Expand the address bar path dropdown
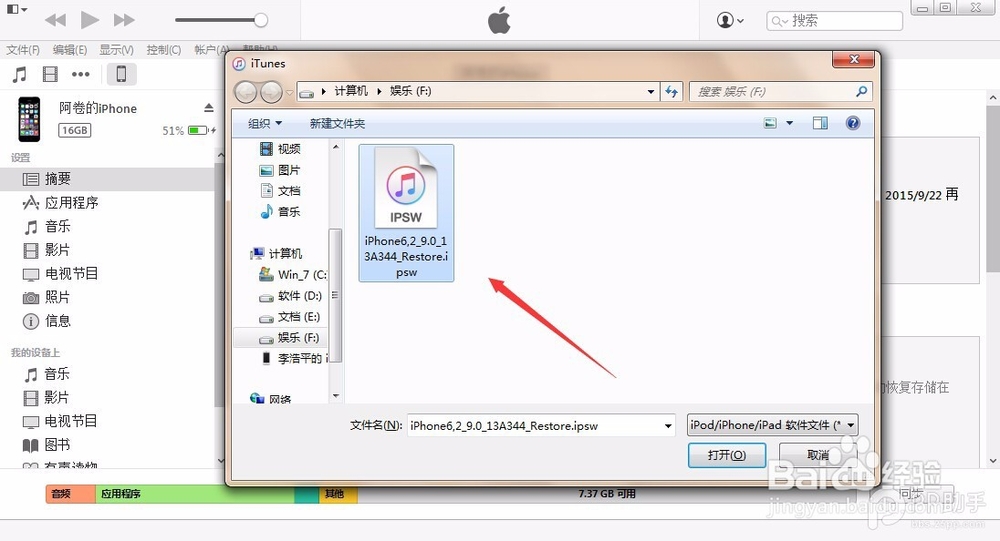 click(651, 92)
